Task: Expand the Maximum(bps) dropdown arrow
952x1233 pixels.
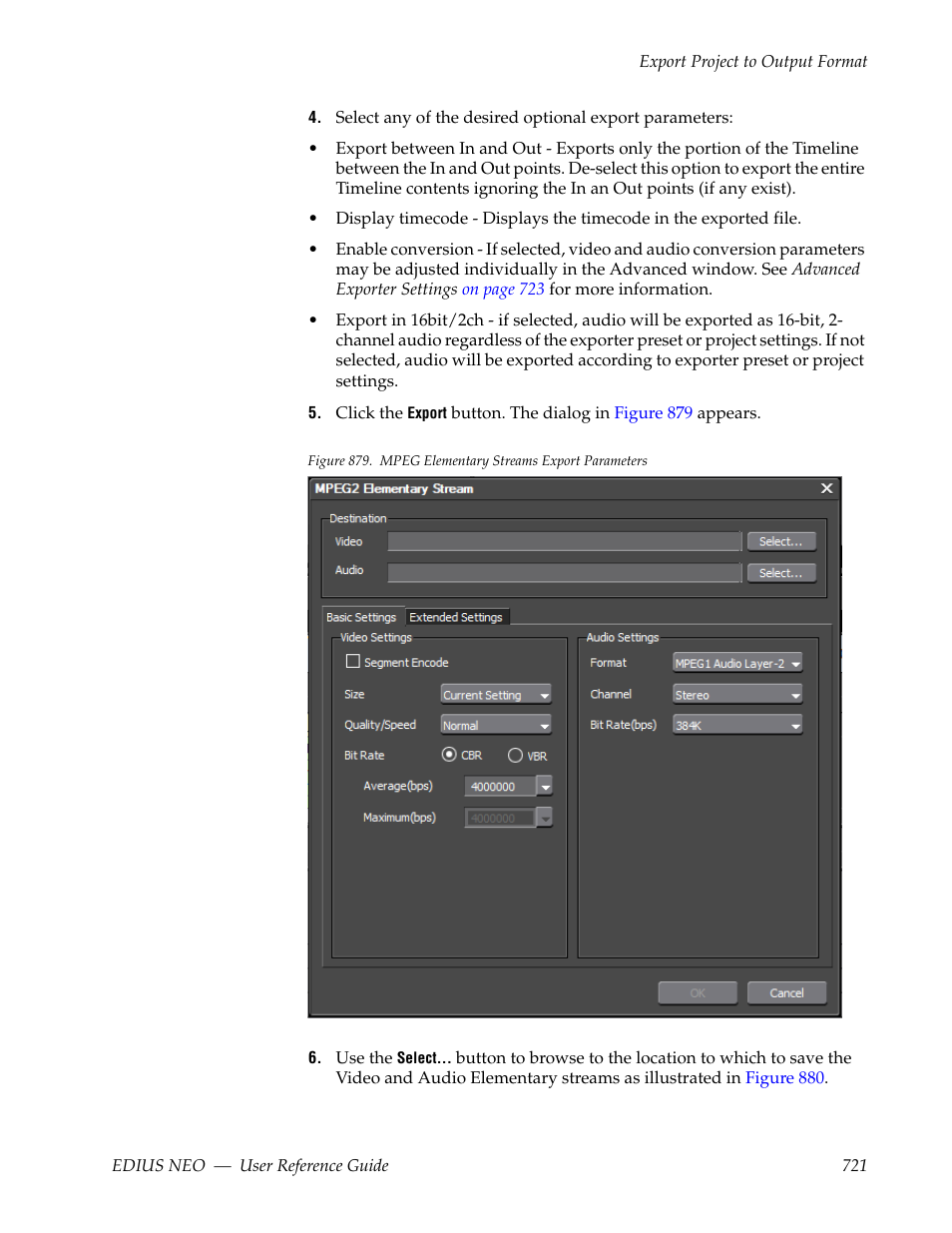Action: pyautogui.click(x=545, y=818)
